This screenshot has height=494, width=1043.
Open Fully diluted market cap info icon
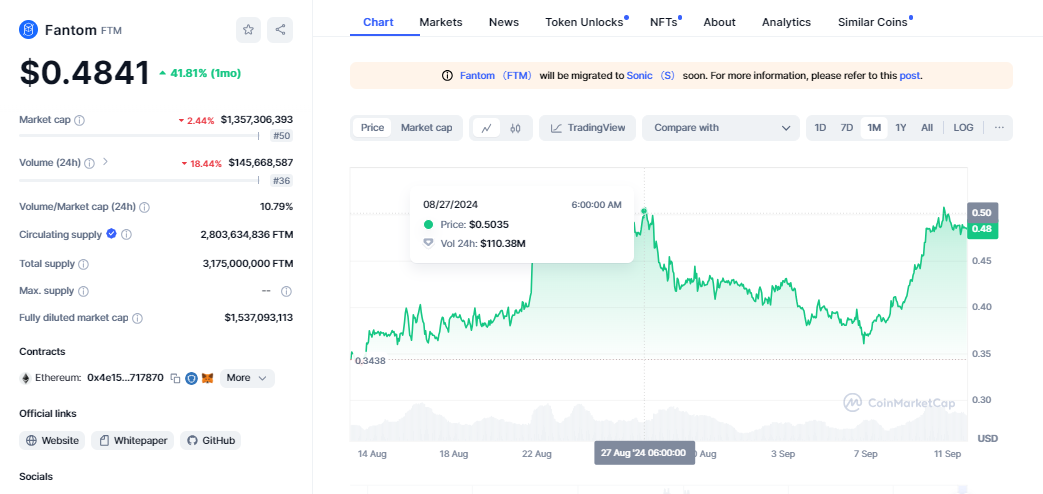coord(137,318)
